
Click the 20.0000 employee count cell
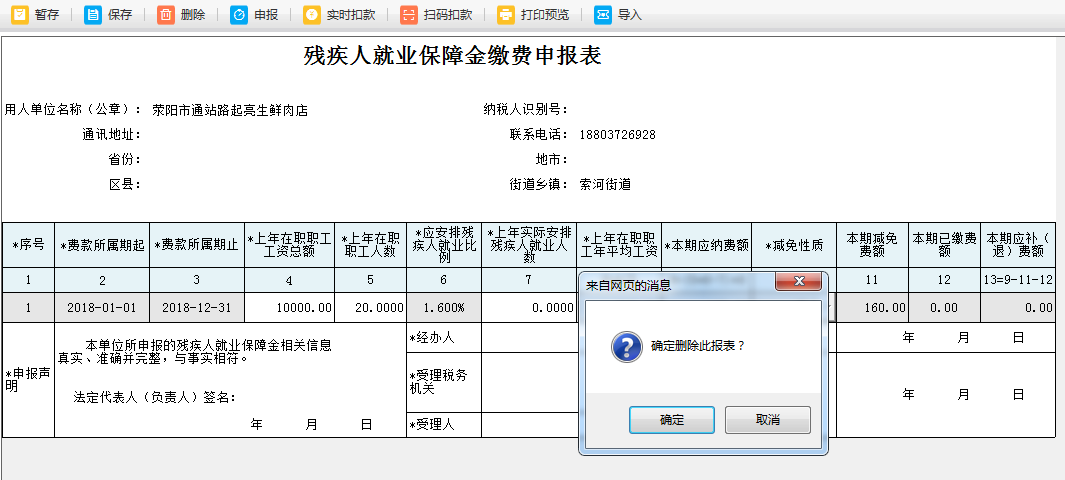pyautogui.click(x=370, y=308)
